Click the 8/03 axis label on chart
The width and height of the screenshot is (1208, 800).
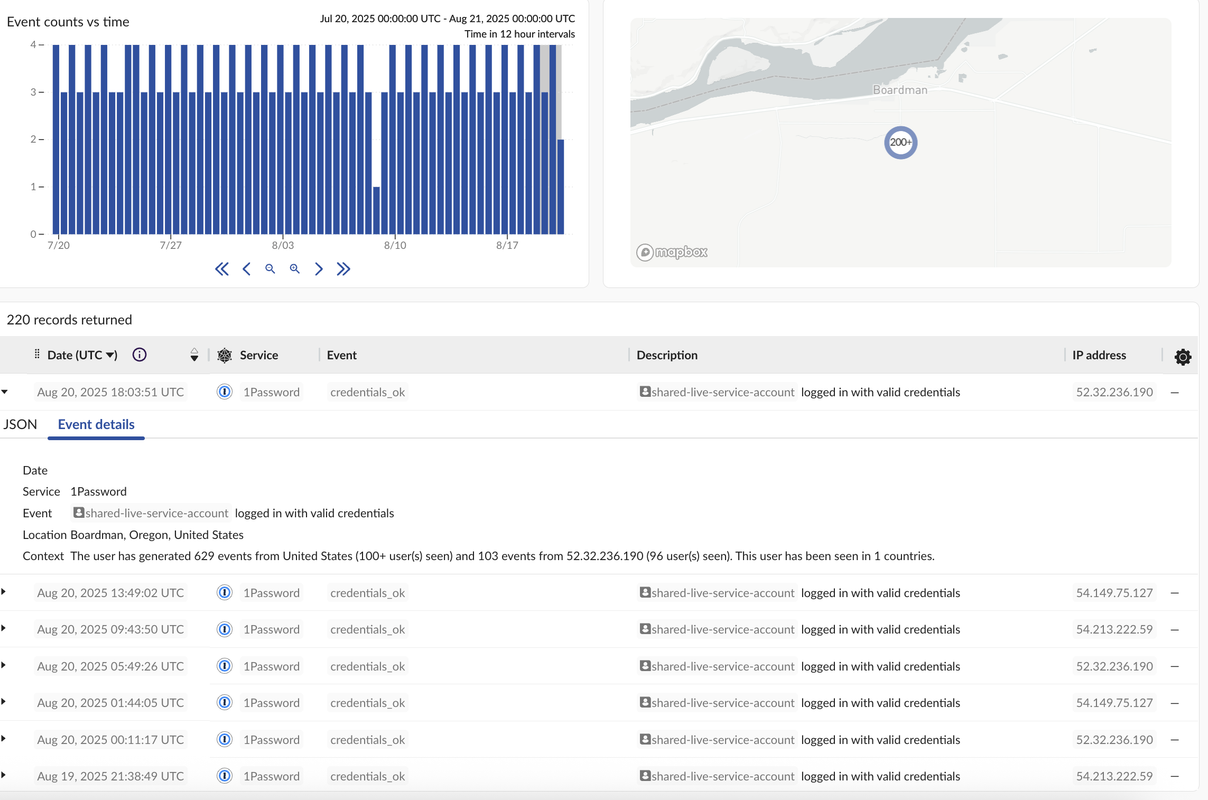(283, 245)
